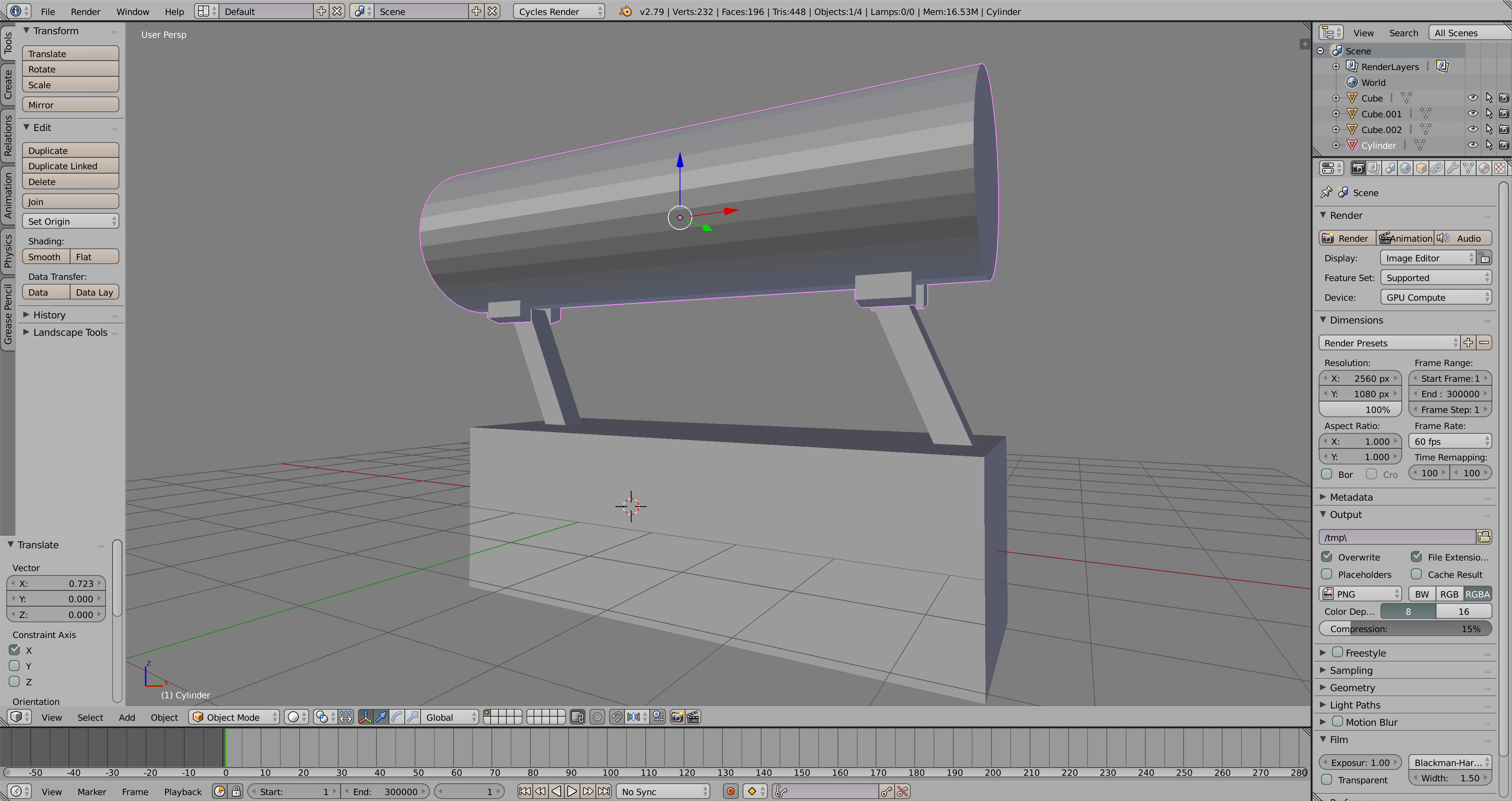1512x801 pixels.
Task: Click the Mirror button
Action: 70,105
